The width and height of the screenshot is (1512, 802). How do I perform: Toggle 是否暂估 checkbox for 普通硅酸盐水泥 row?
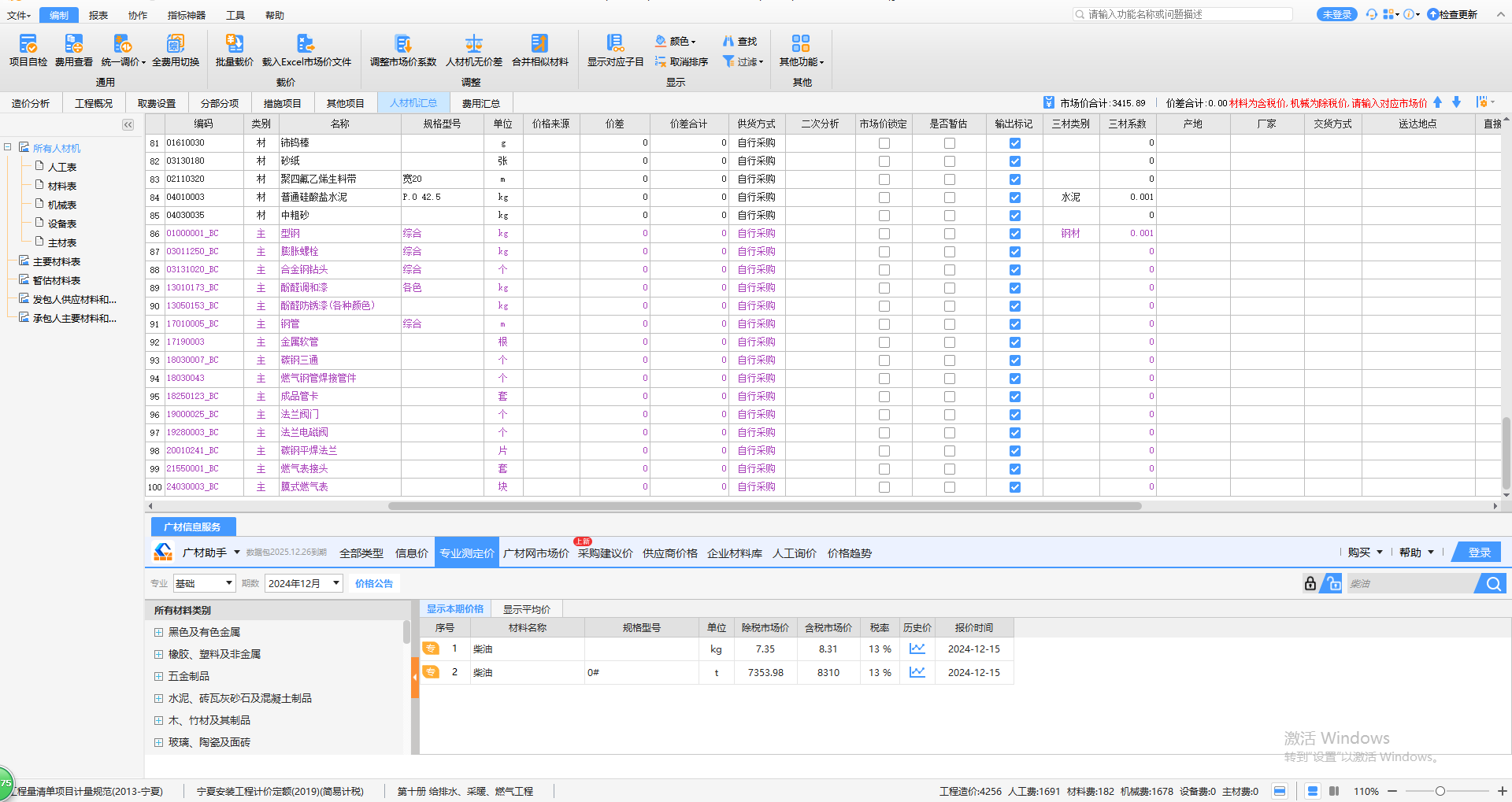point(950,198)
